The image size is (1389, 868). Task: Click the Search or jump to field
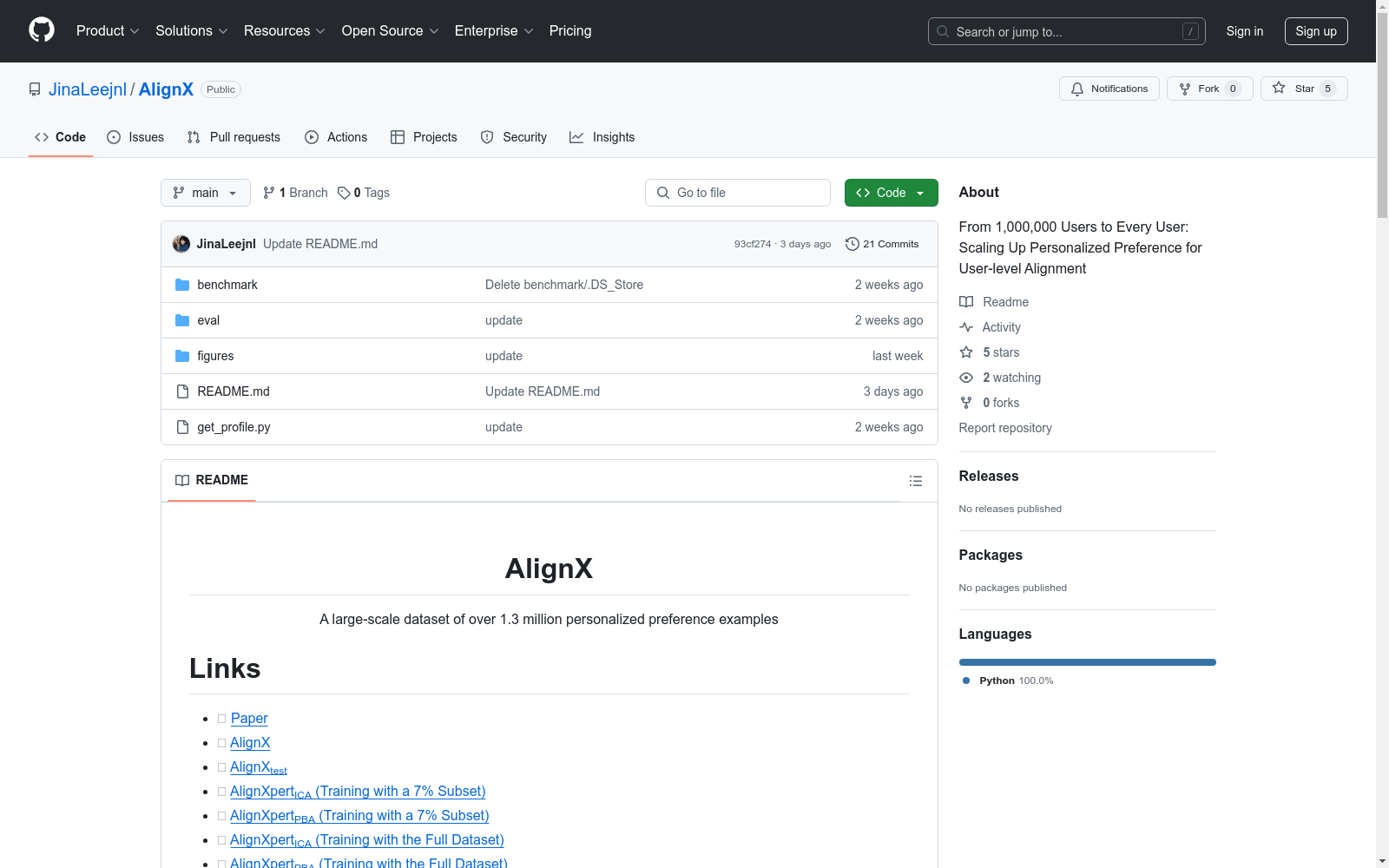click(1067, 31)
